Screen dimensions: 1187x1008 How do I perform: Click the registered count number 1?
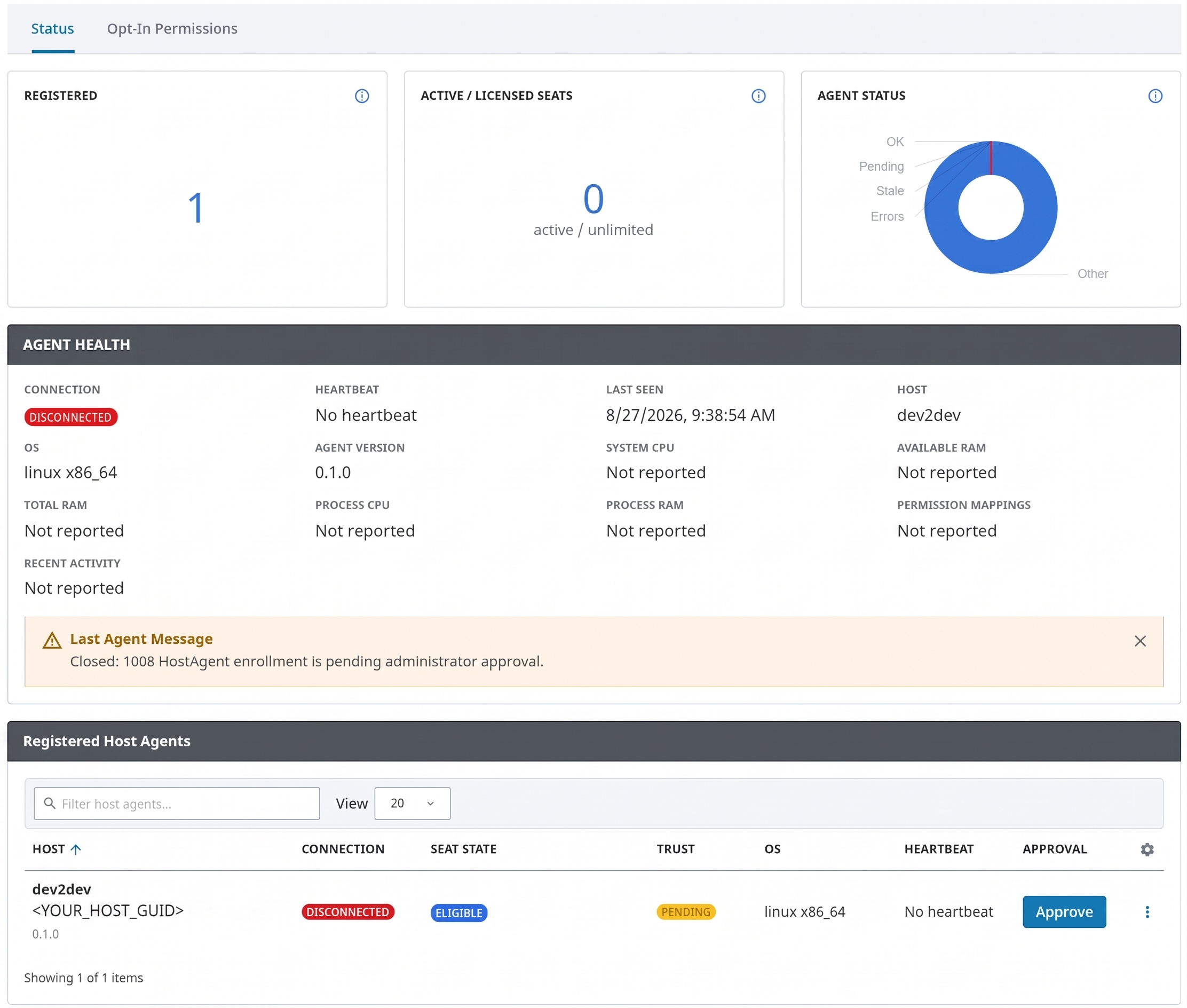click(x=195, y=208)
